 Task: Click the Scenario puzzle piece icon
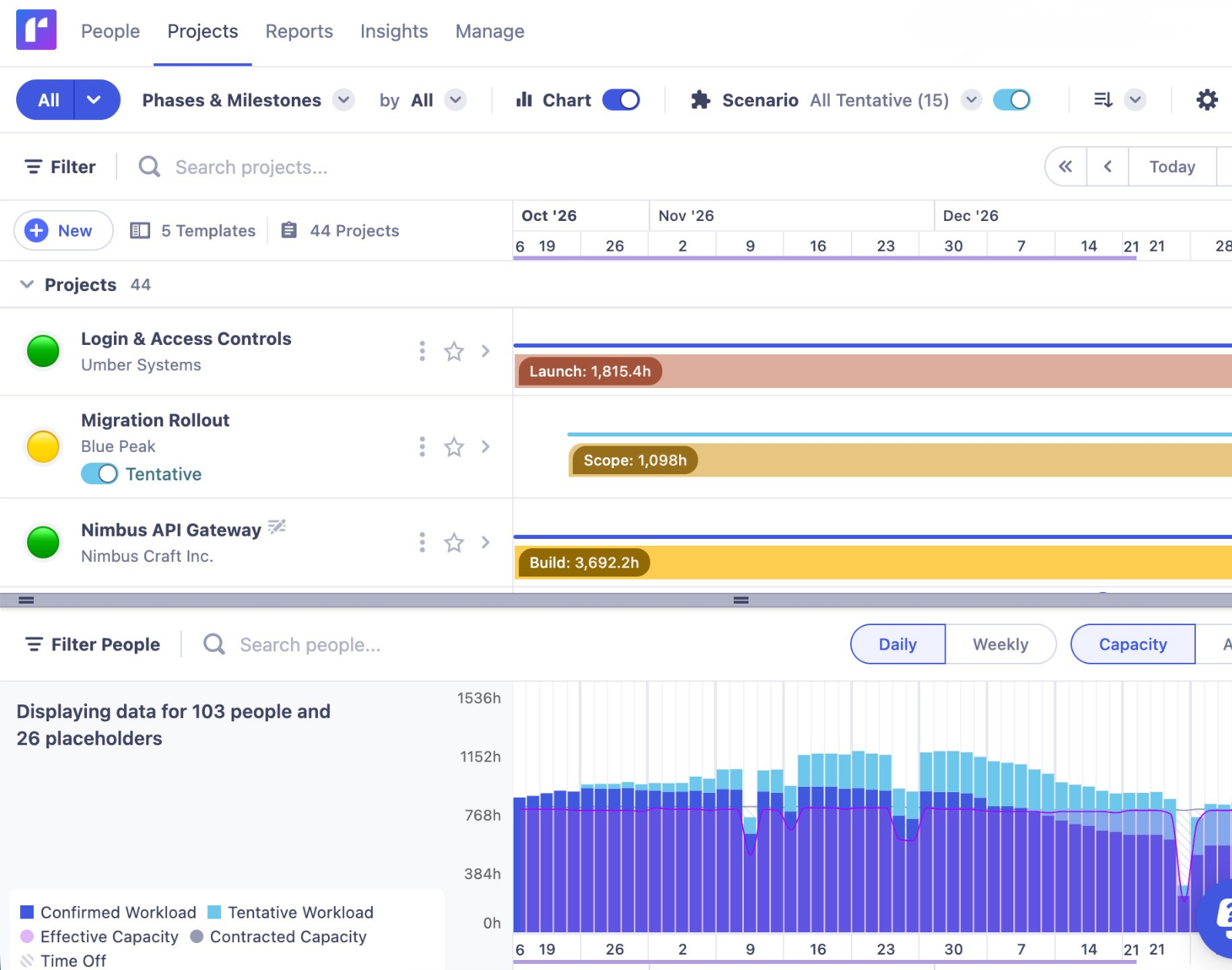(700, 100)
